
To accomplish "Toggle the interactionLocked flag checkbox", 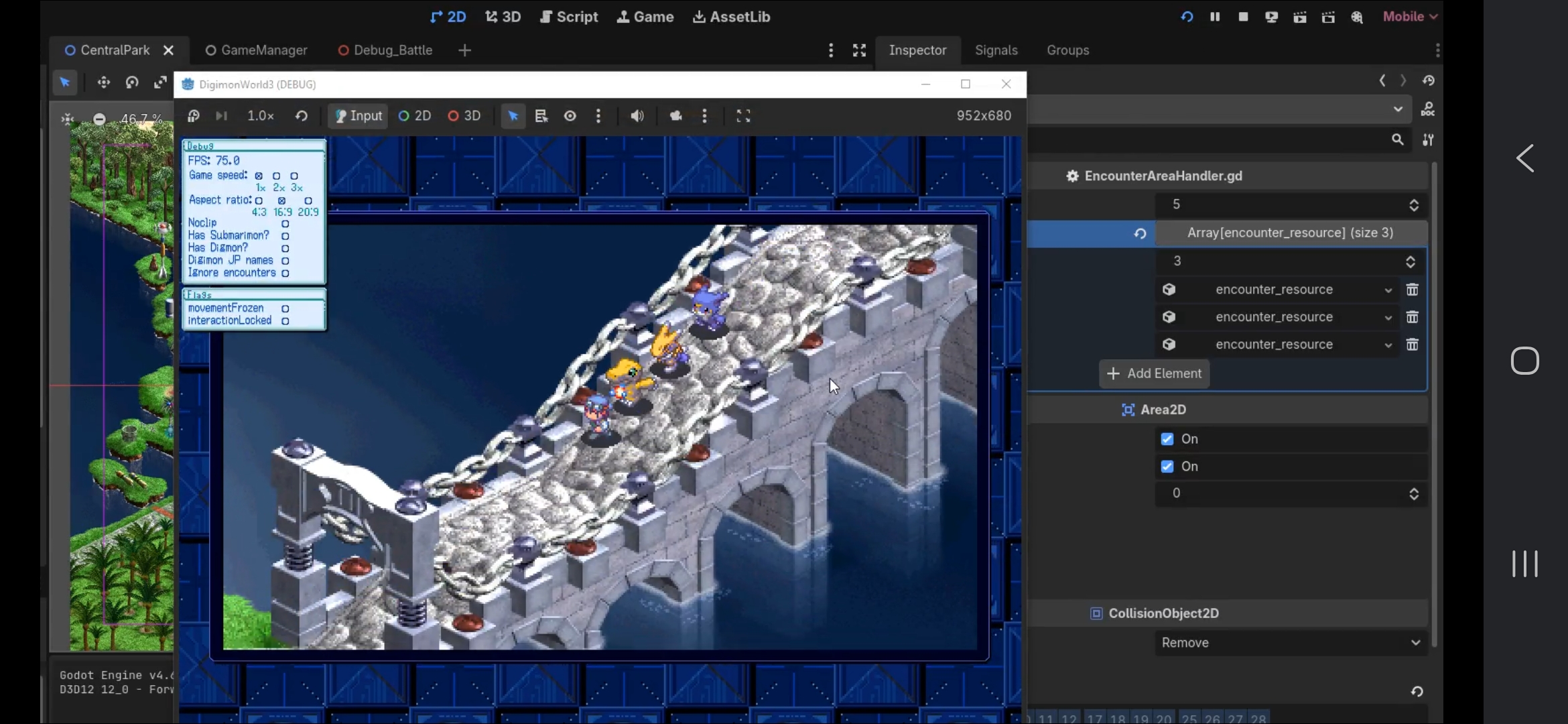I will (x=285, y=322).
